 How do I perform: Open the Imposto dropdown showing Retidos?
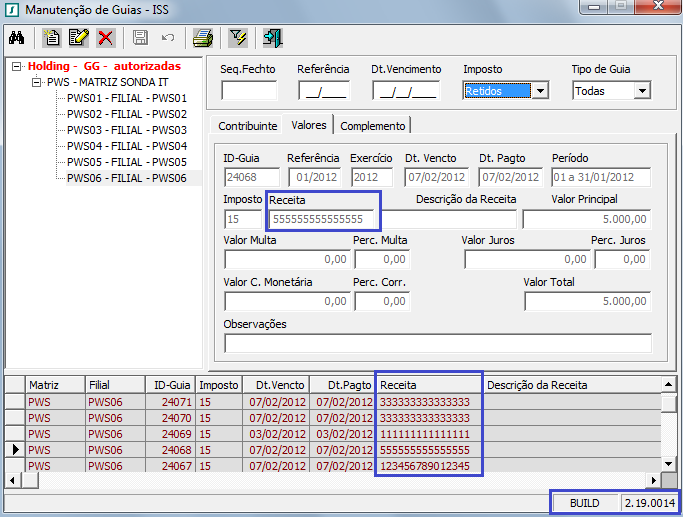pyautogui.click(x=540, y=91)
